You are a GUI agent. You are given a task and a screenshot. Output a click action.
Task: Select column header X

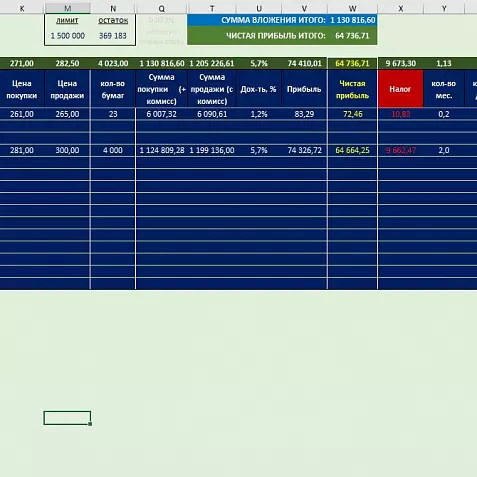401,8
